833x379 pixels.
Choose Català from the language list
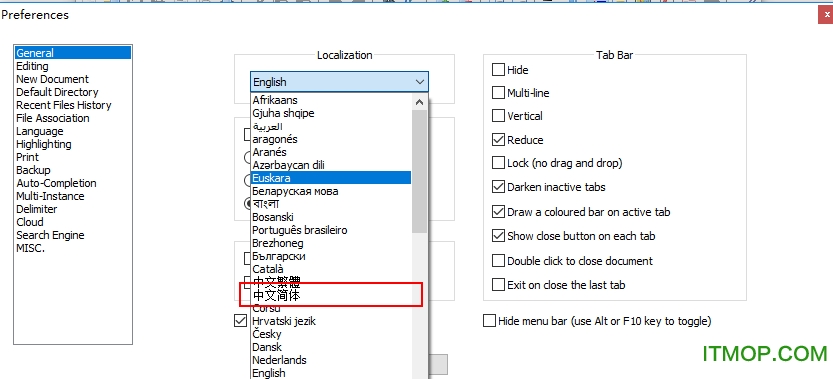click(331, 269)
